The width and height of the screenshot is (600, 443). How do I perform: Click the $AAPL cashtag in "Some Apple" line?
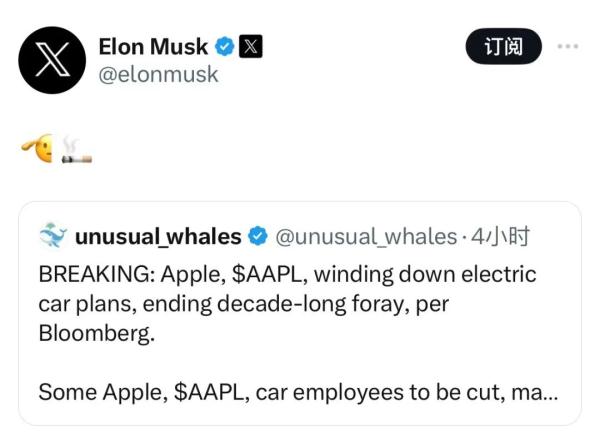tap(211, 392)
